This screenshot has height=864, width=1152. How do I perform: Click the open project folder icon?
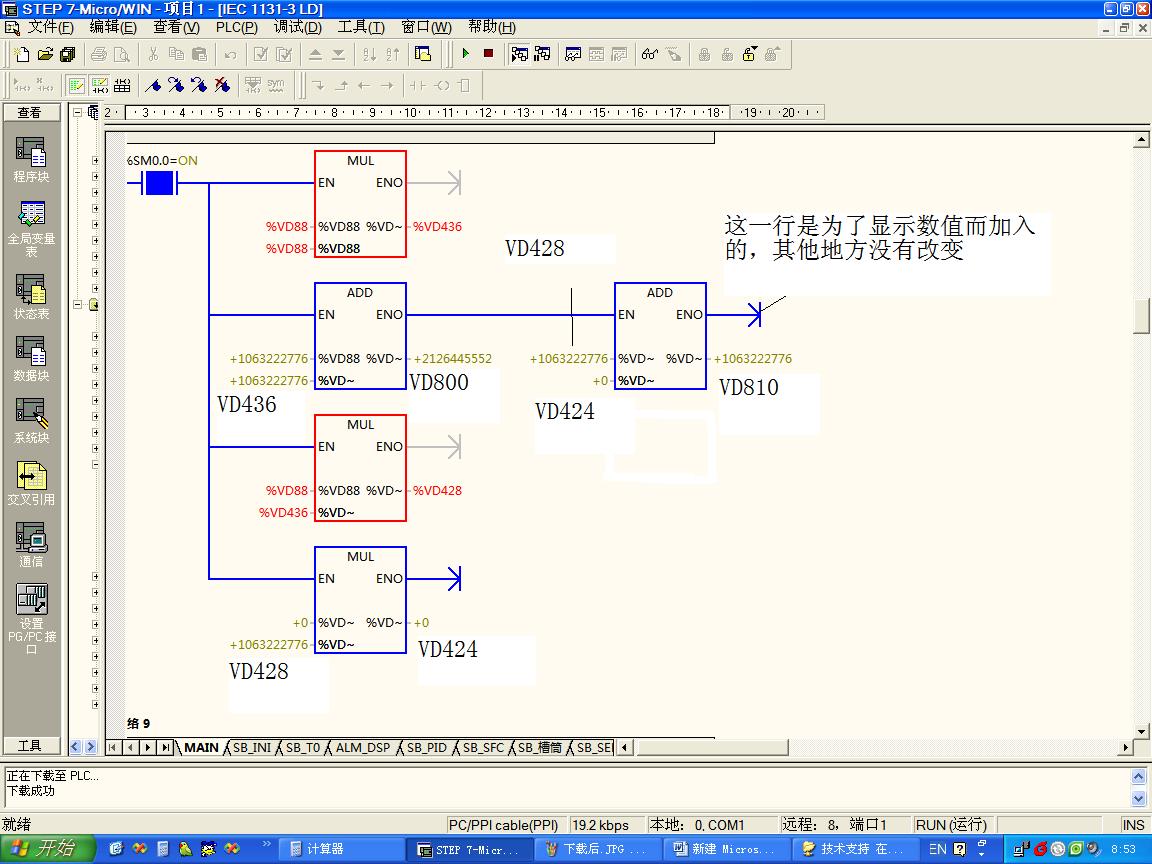[45, 54]
